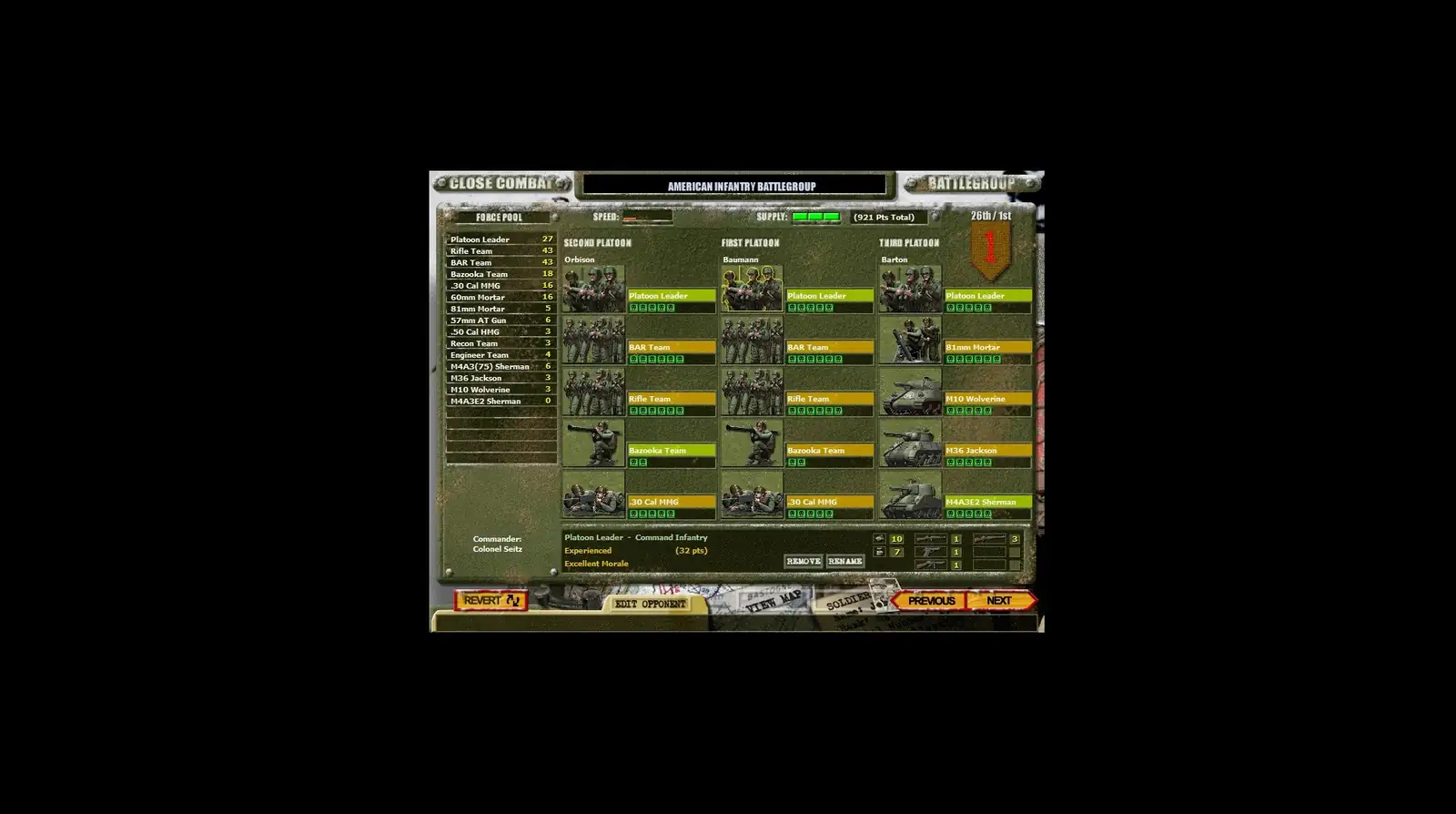This screenshot has height=814, width=1456.
Task: Pick Engineer Team from the Force Pool
Action: (x=500, y=355)
